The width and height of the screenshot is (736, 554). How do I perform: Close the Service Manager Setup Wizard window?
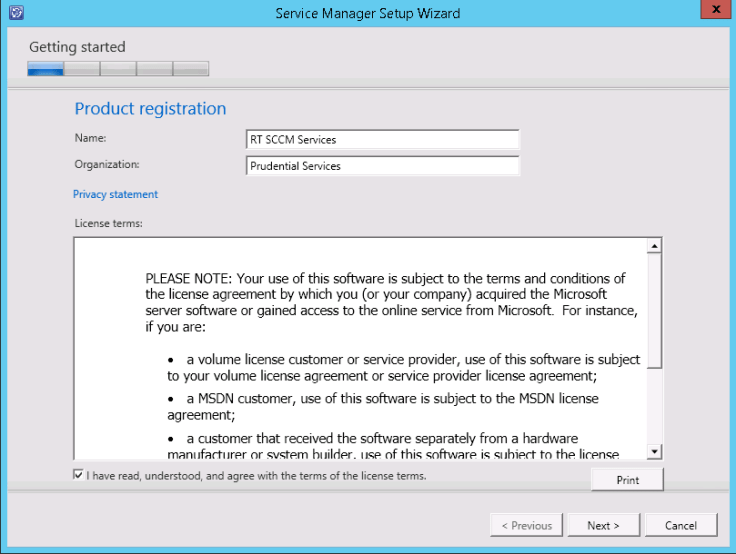point(716,11)
